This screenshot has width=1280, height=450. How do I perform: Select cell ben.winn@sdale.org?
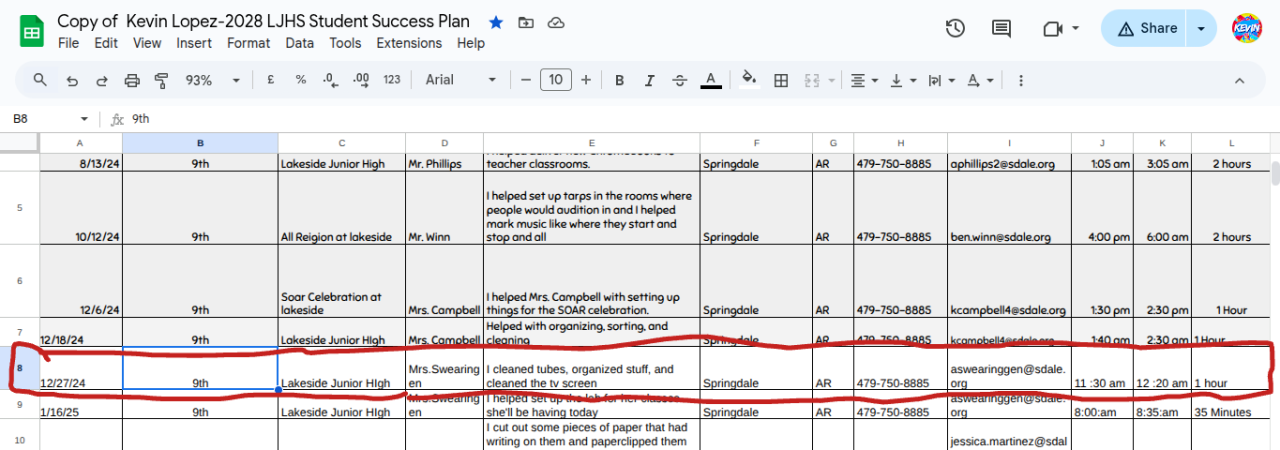point(1009,208)
